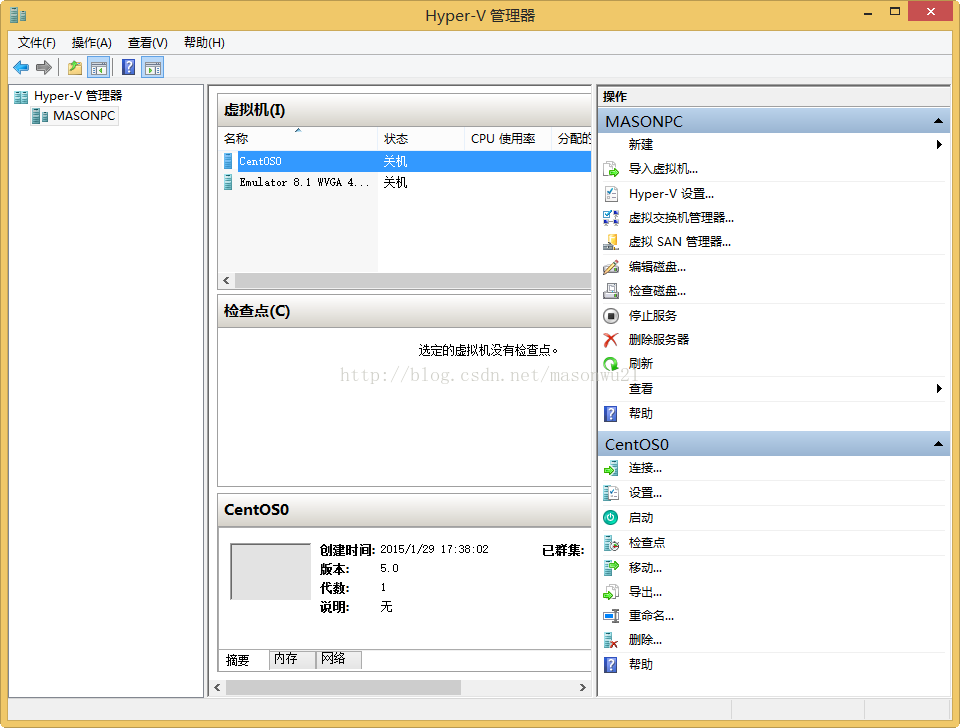Click the 删除 icon under CentOS0
This screenshot has width=960, height=728.
tap(611, 640)
